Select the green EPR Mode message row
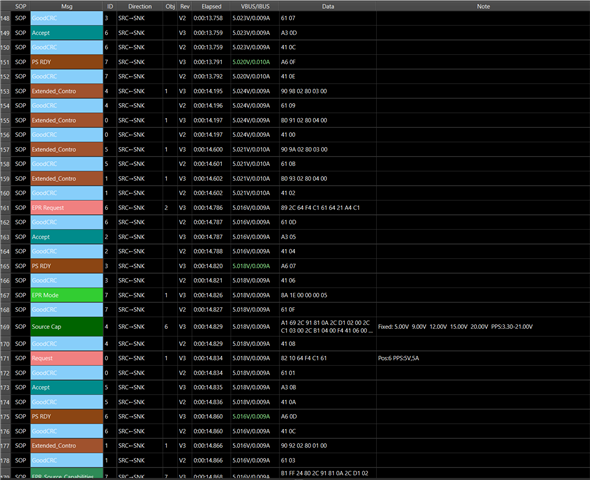The height and width of the screenshot is (480, 590). (67, 295)
